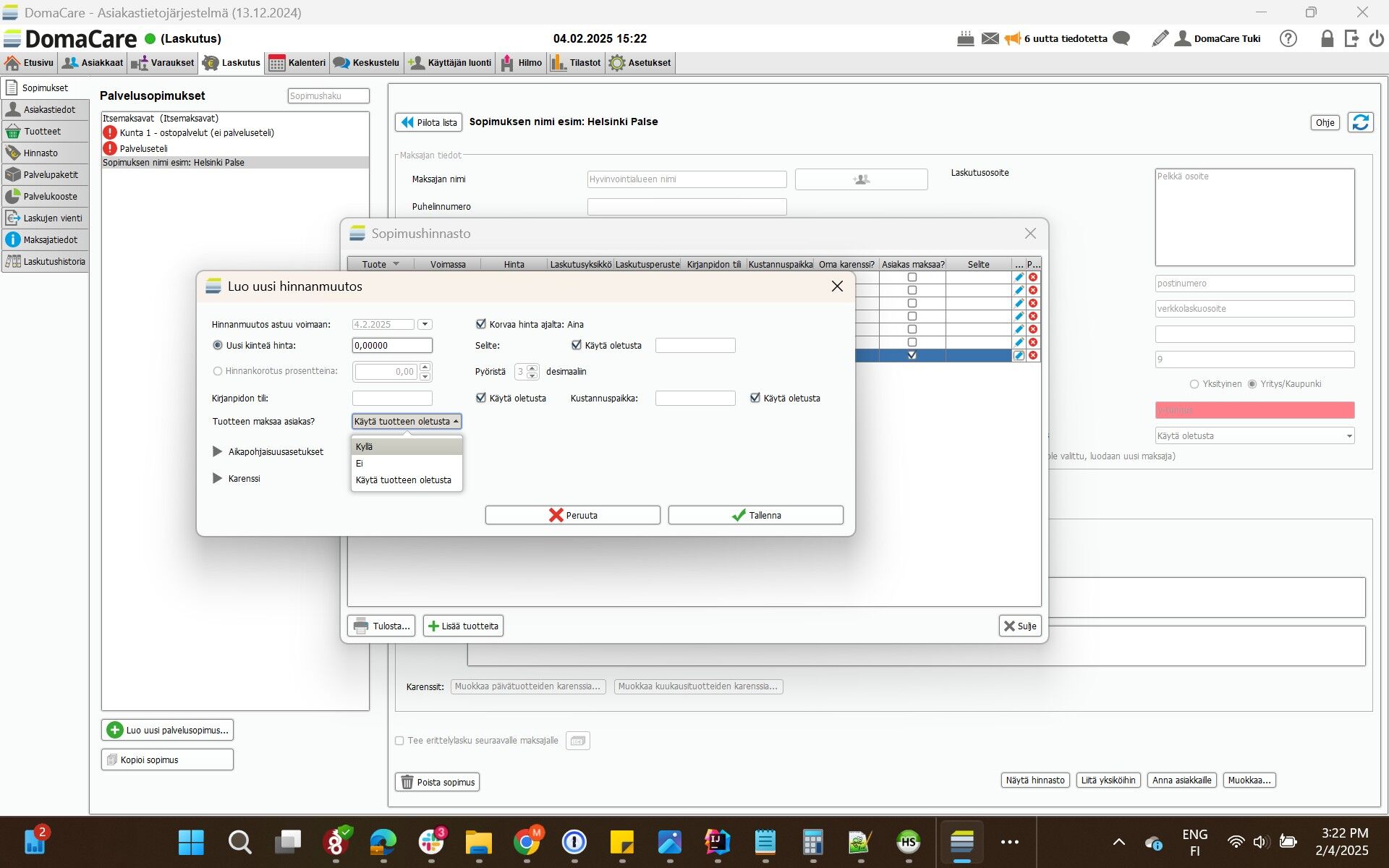Click the Peruuta button
Image resolution: width=1389 pixels, height=868 pixels.
point(572,515)
